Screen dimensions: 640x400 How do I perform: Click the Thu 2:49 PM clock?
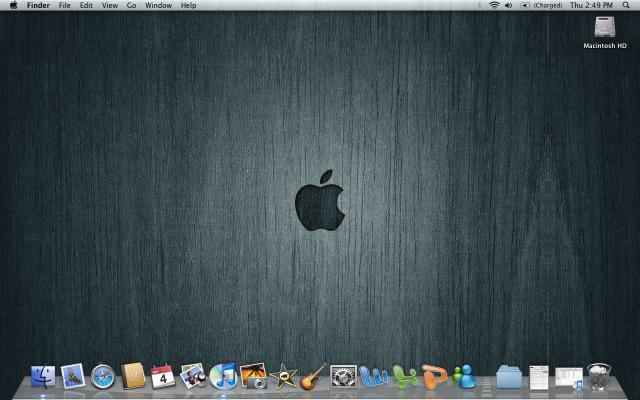(591, 5)
